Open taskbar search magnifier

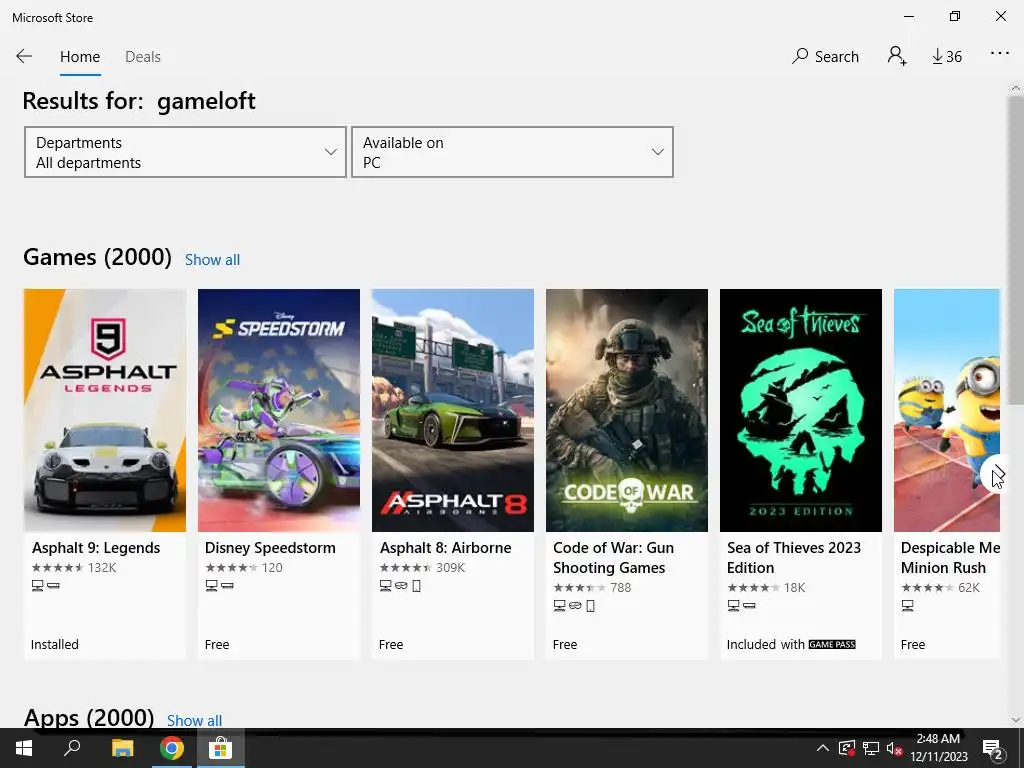pos(72,748)
